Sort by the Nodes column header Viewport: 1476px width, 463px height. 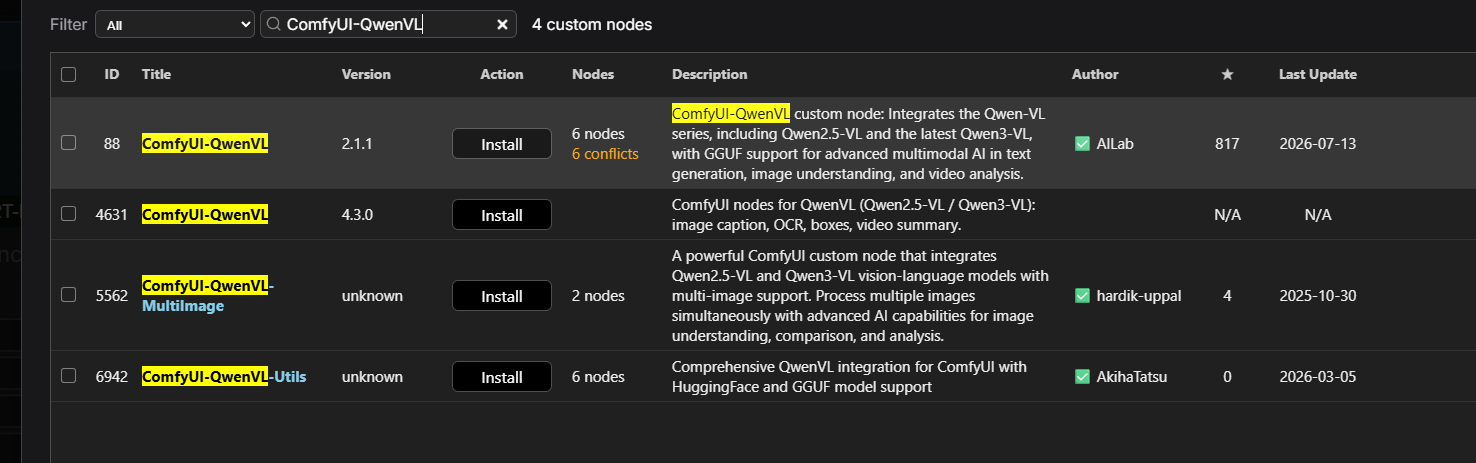tap(593, 74)
